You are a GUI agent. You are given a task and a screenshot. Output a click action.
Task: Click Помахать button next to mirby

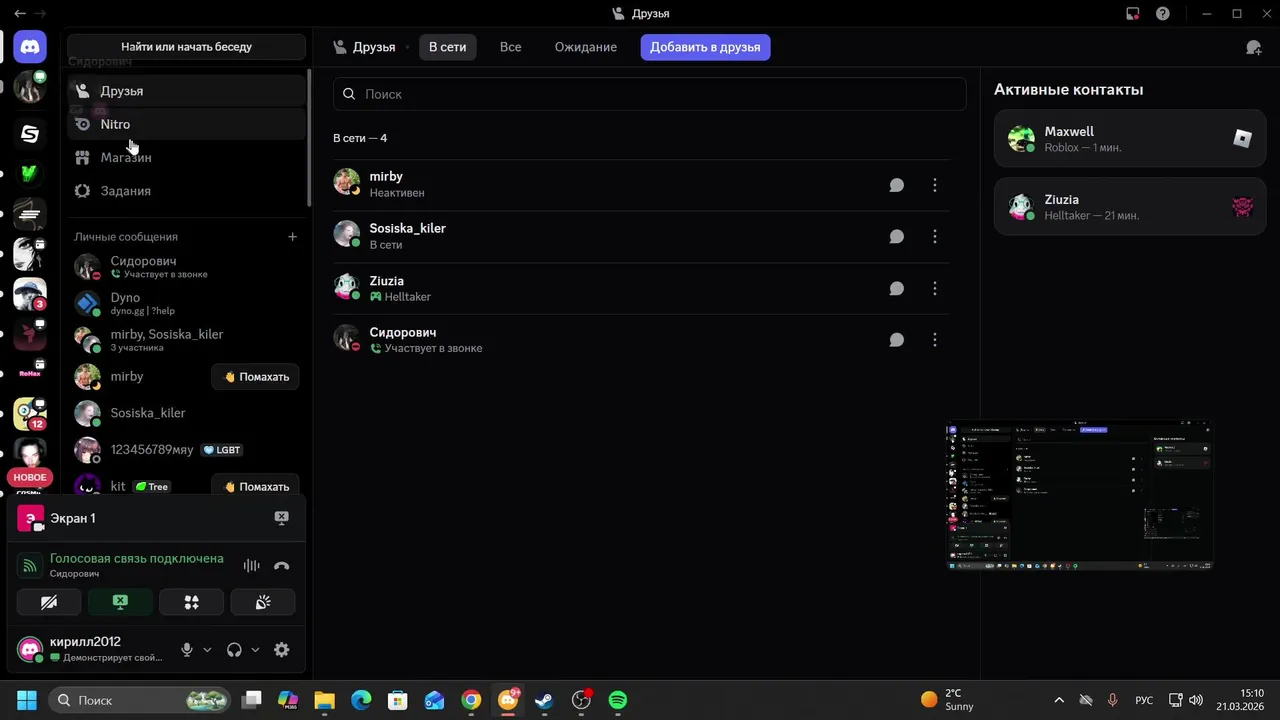pos(256,377)
